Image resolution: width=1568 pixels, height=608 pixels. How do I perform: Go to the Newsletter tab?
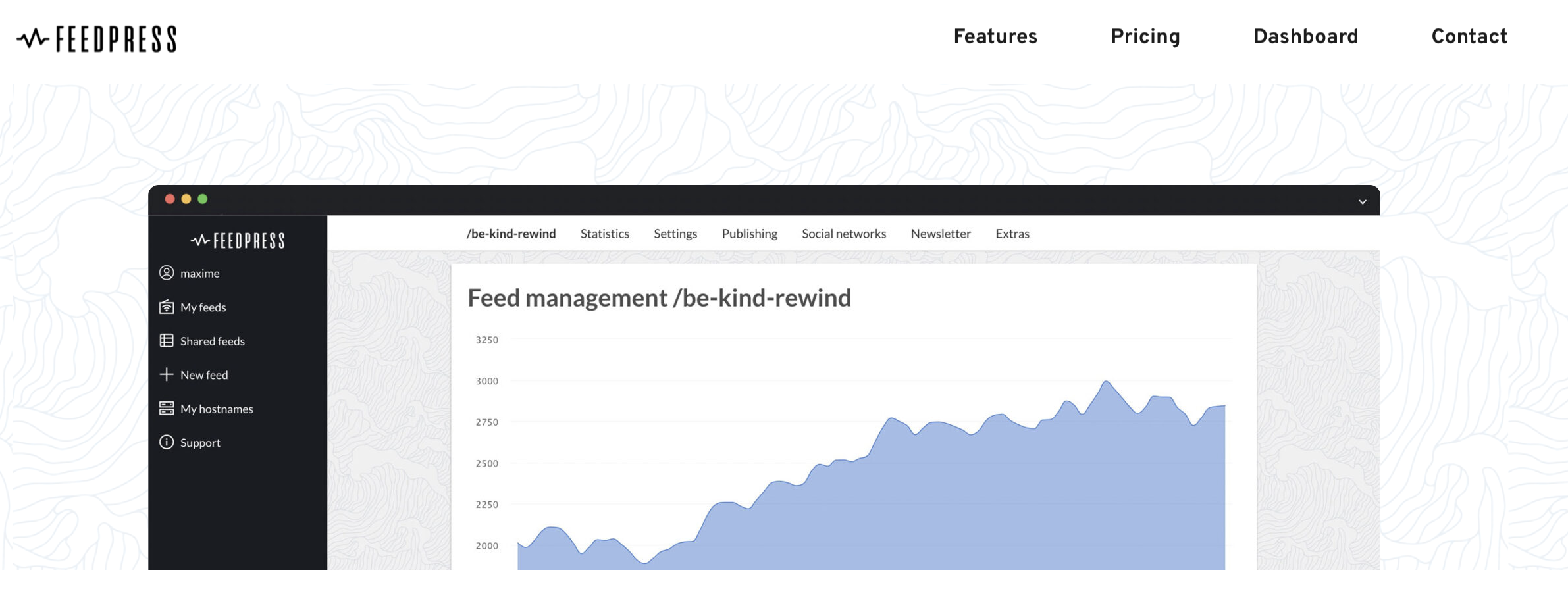click(940, 234)
